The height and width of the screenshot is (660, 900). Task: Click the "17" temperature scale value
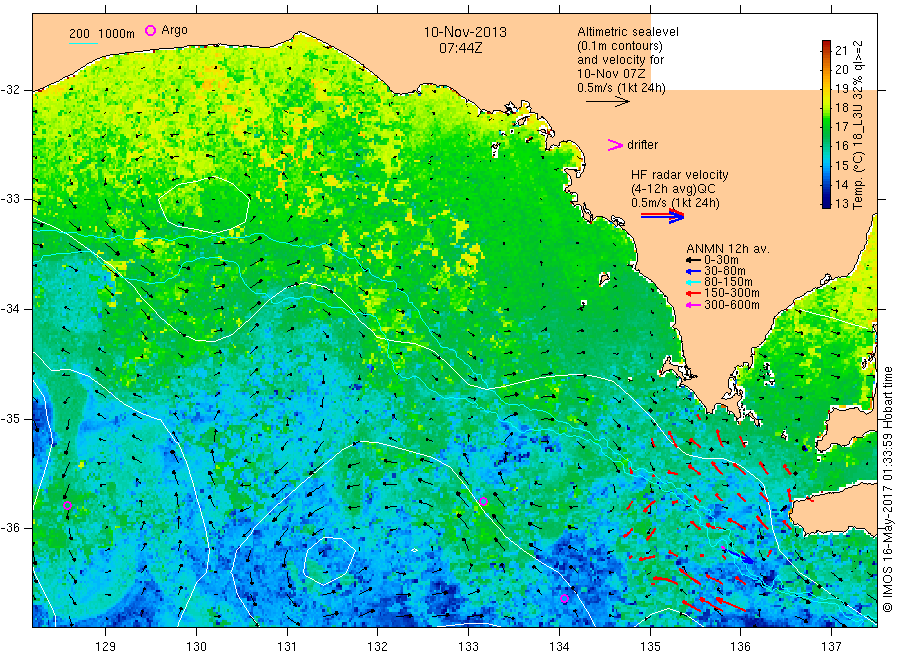point(841,127)
